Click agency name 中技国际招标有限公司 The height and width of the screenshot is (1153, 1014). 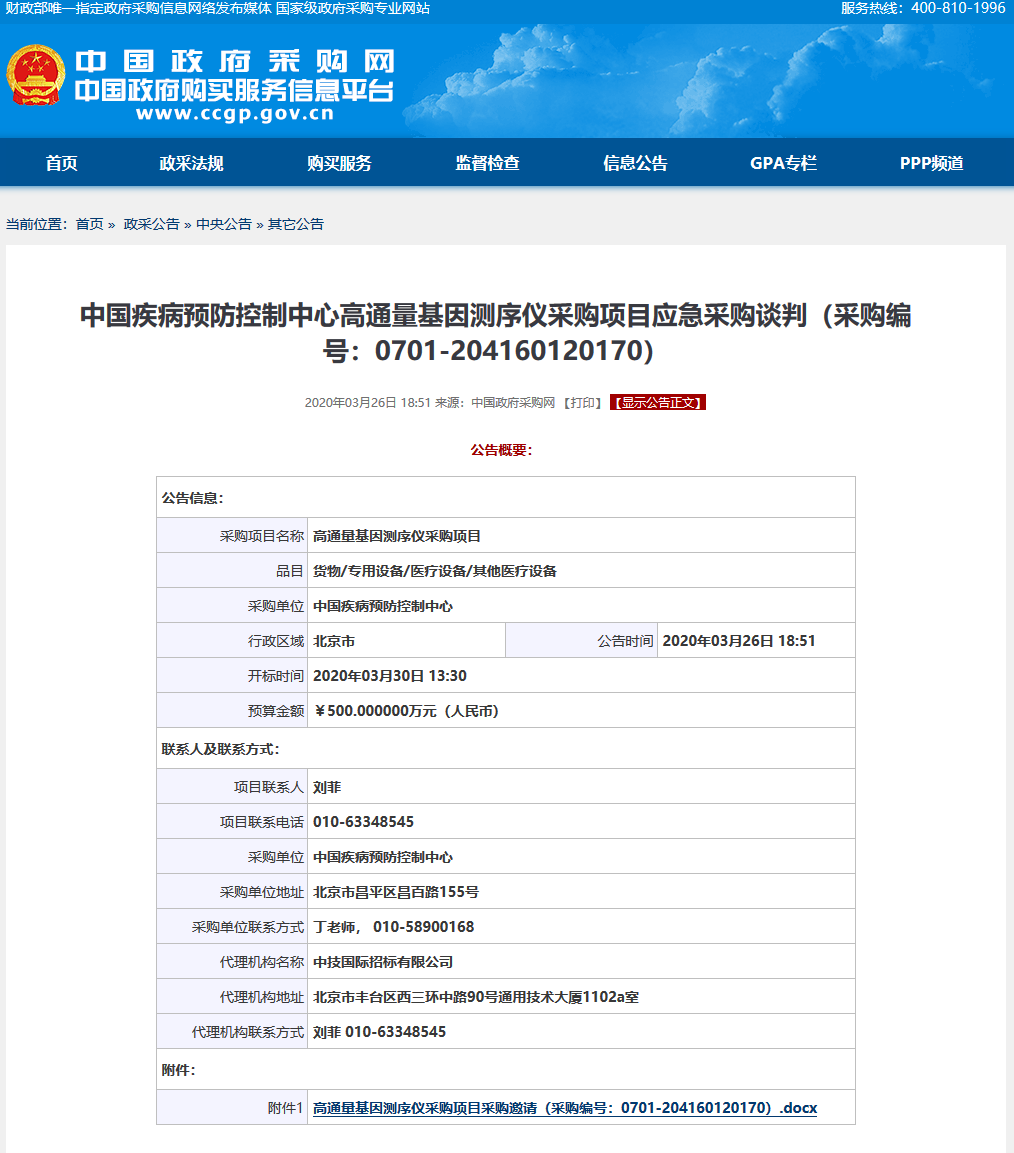pos(382,962)
